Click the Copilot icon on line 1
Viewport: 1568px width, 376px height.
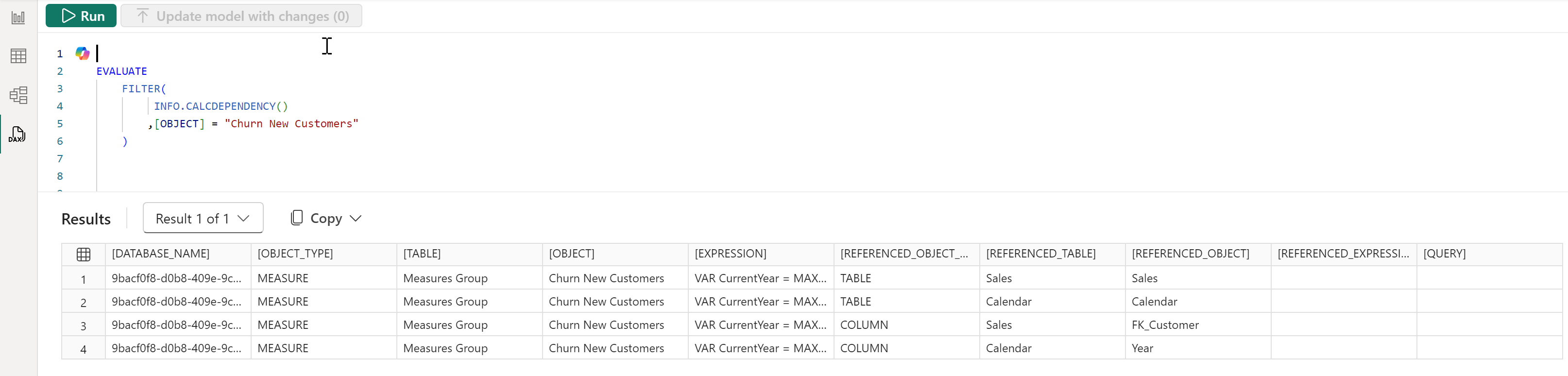tap(82, 53)
